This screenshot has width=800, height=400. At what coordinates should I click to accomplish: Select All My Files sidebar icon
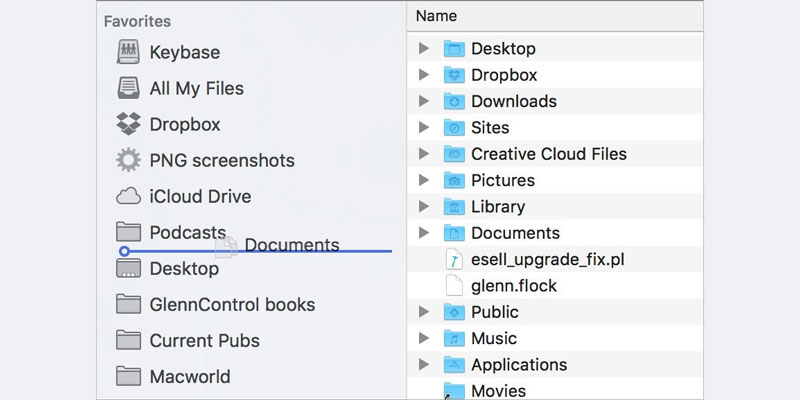pyautogui.click(x=128, y=88)
